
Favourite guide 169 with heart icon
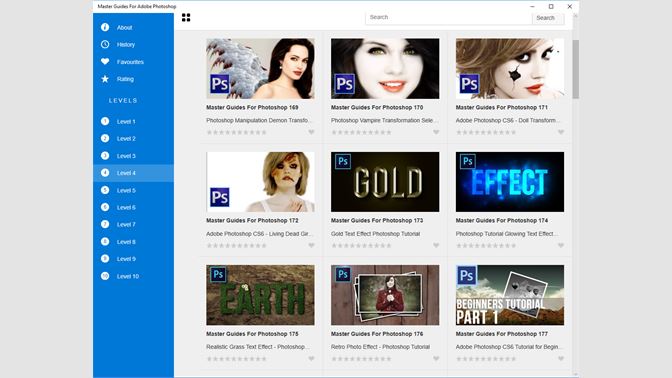point(312,132)
